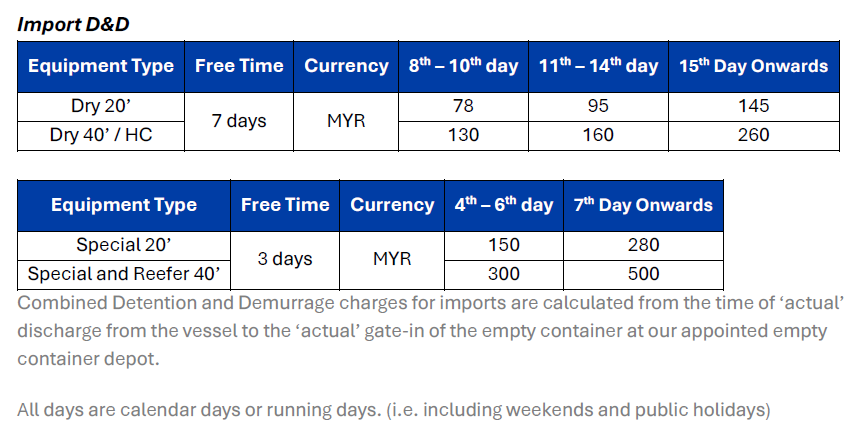Select the value 500 cell
Viewport: 856px width, 437px height.
pos(644,274)
